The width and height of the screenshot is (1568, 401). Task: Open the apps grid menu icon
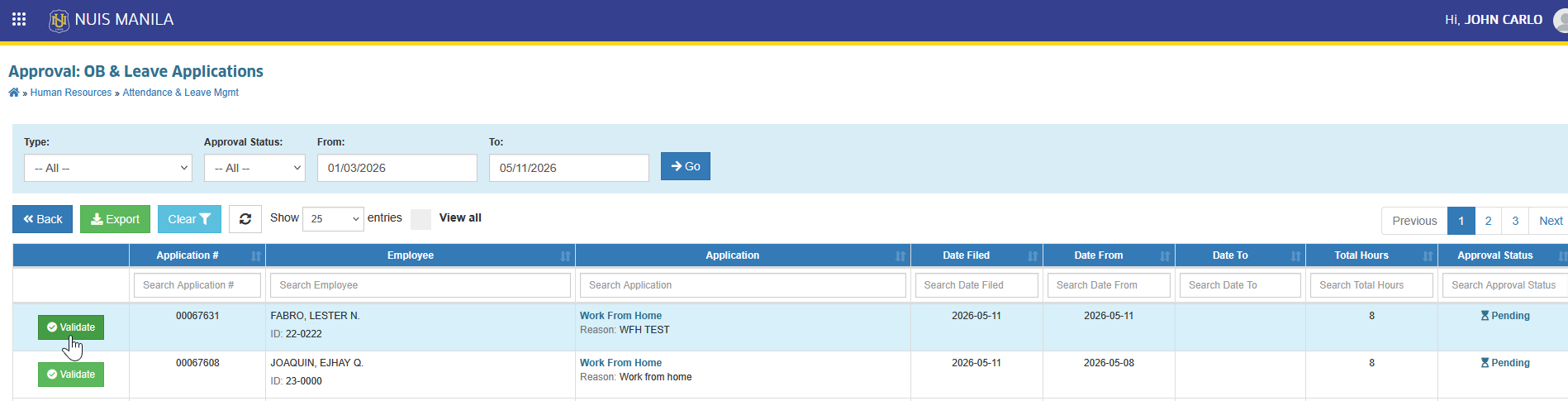click(x=19, y=19)
